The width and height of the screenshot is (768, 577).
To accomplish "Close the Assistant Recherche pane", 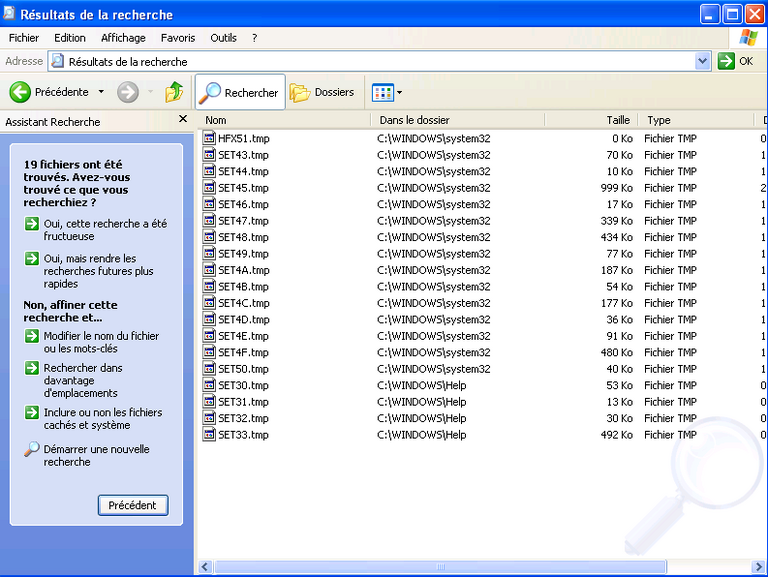I will [183, 119].
